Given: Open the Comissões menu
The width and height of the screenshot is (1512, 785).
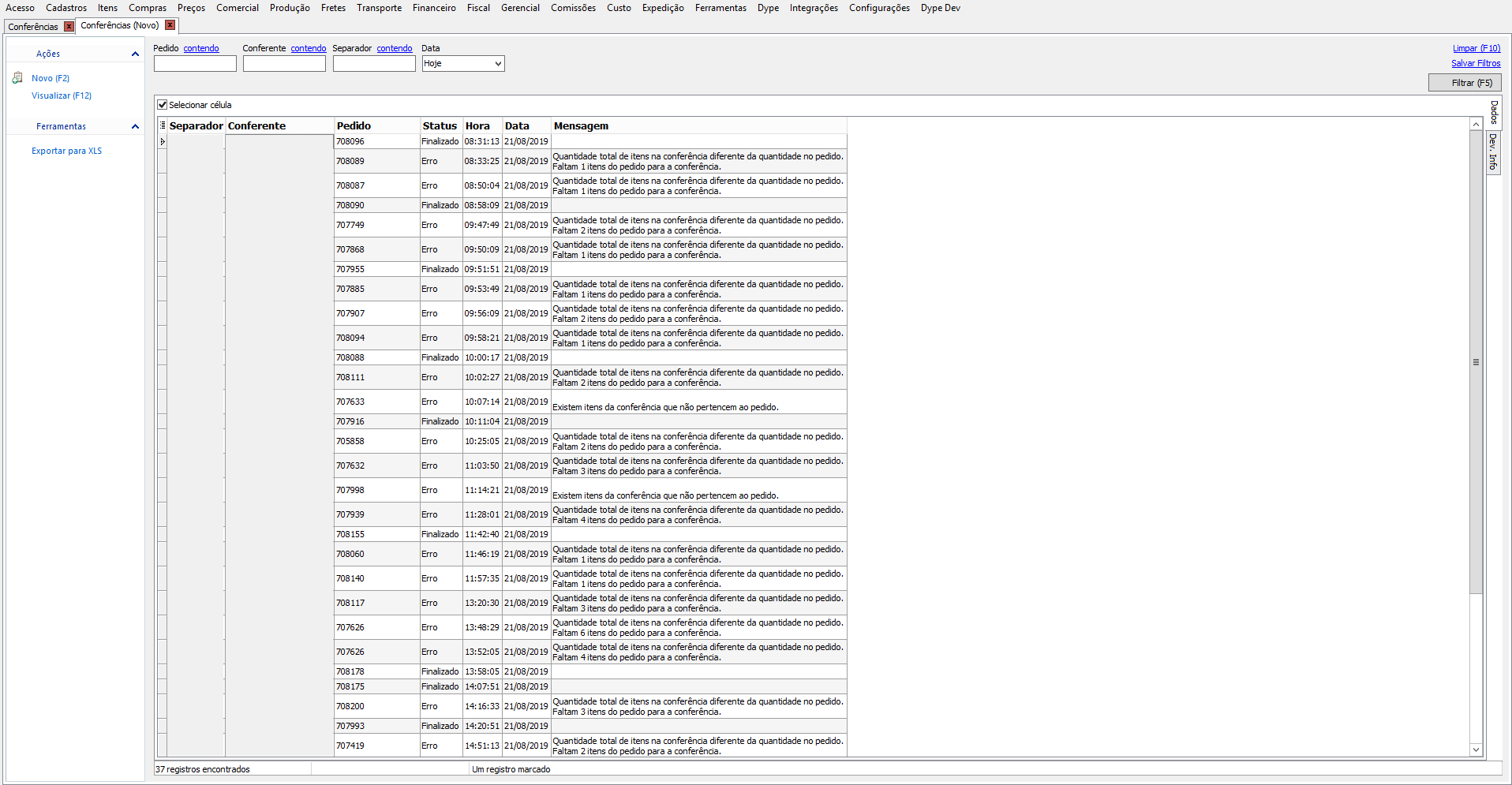Looking at the screenshot, I should (x=573, y=8).
